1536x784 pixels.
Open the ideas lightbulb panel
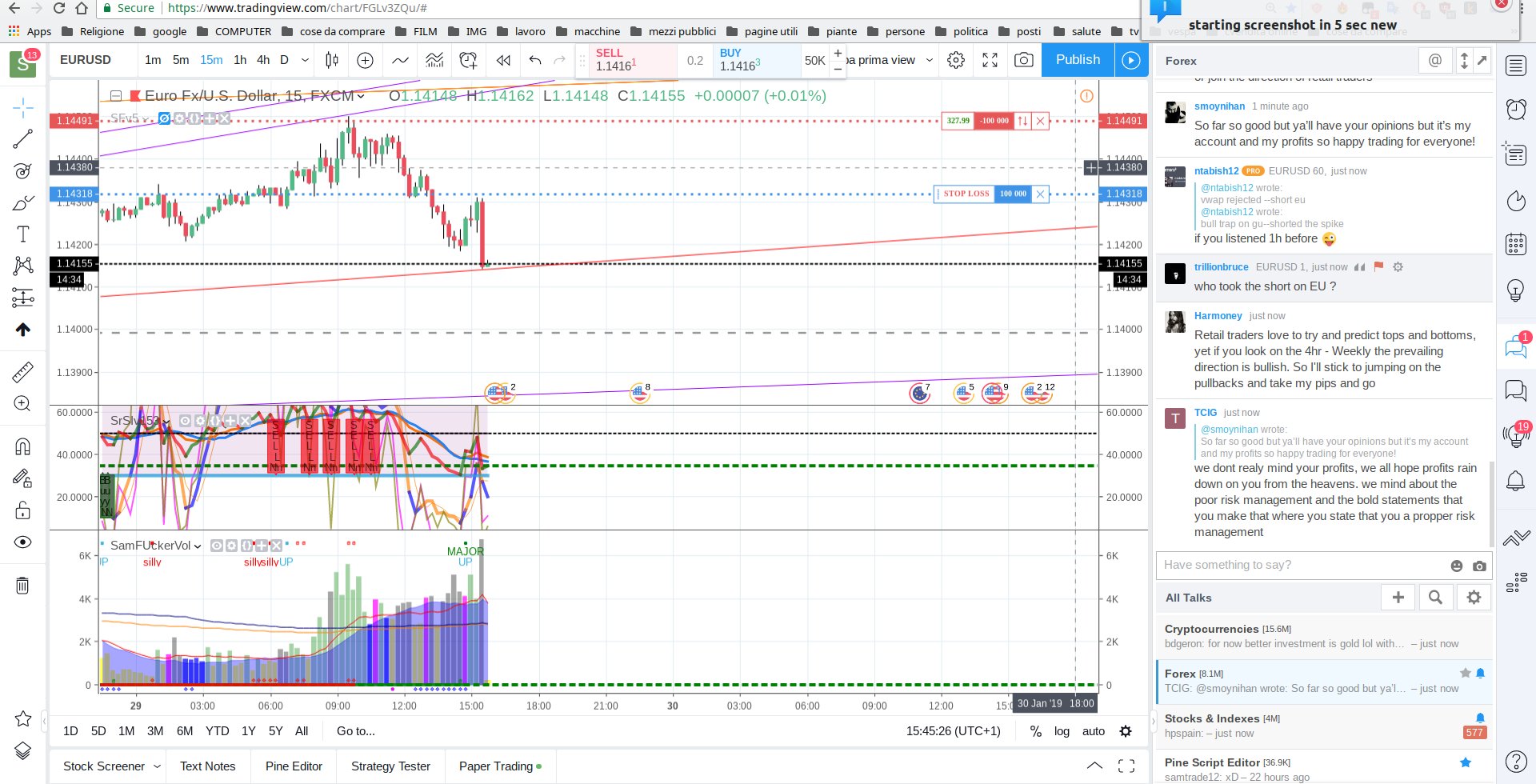(1516, 290)
